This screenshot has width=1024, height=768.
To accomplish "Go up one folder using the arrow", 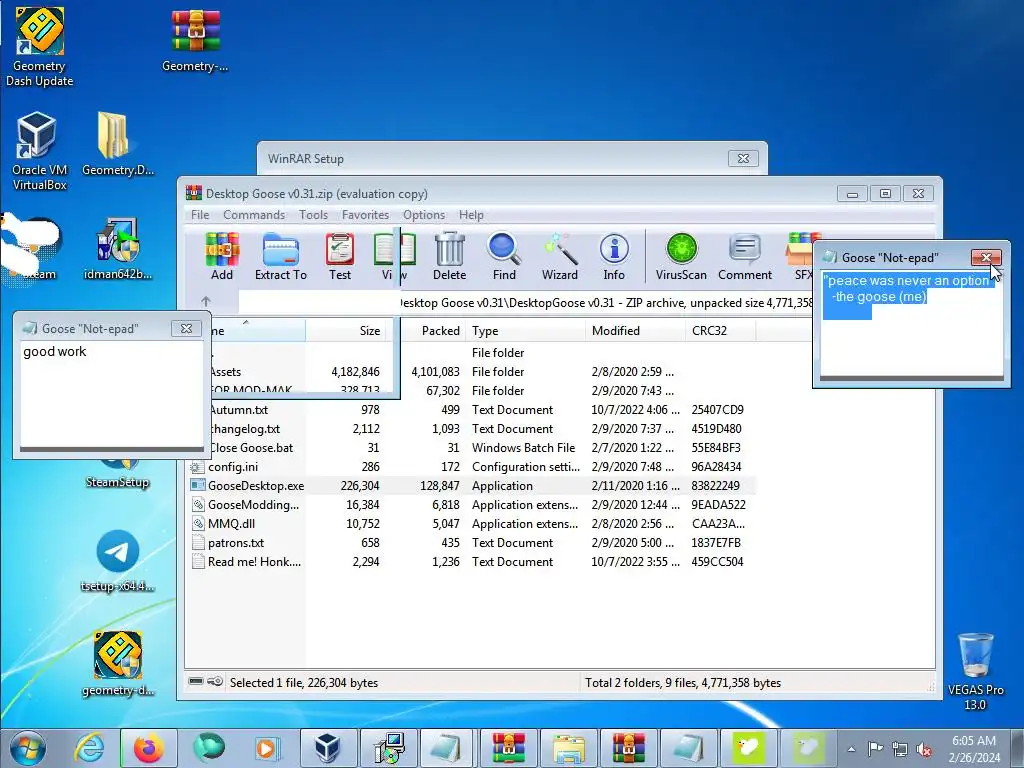I will [x=206, y=302].
